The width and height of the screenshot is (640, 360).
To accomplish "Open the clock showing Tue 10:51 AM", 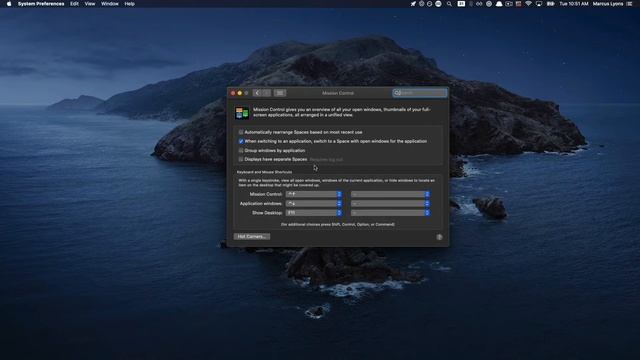I will (573, 4).
